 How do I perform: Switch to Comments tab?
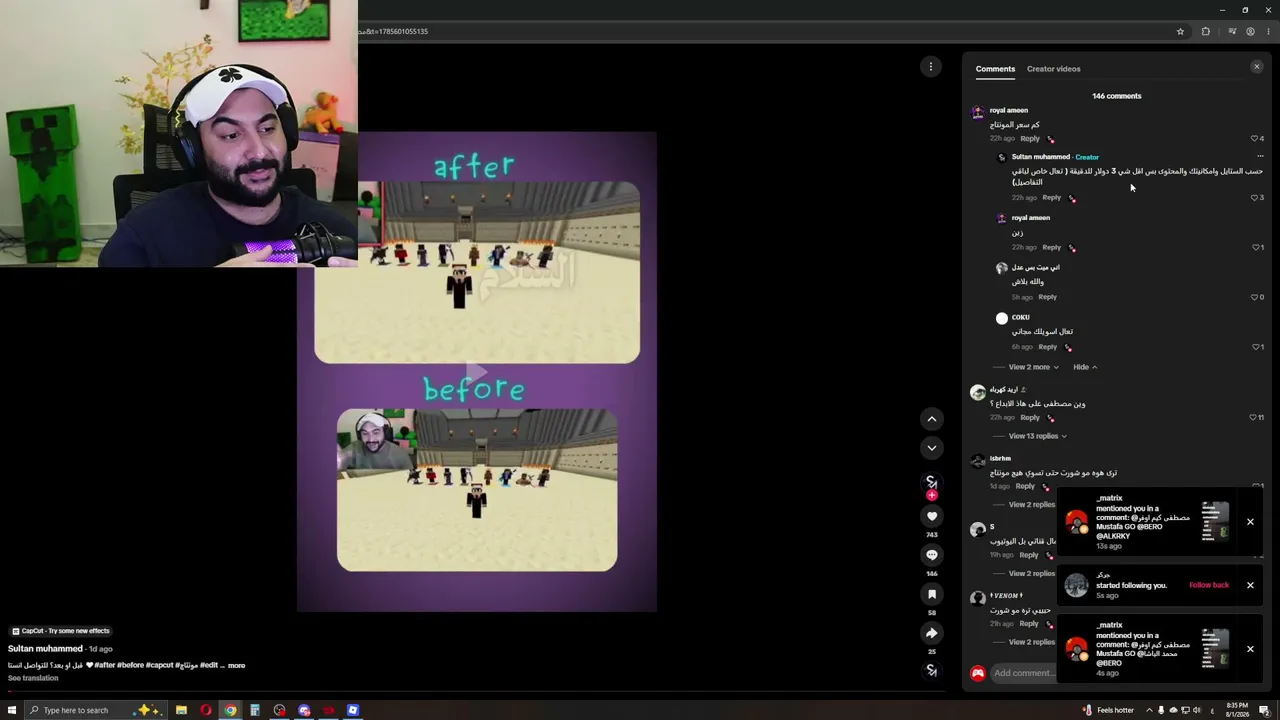click(x=995, y=69)
